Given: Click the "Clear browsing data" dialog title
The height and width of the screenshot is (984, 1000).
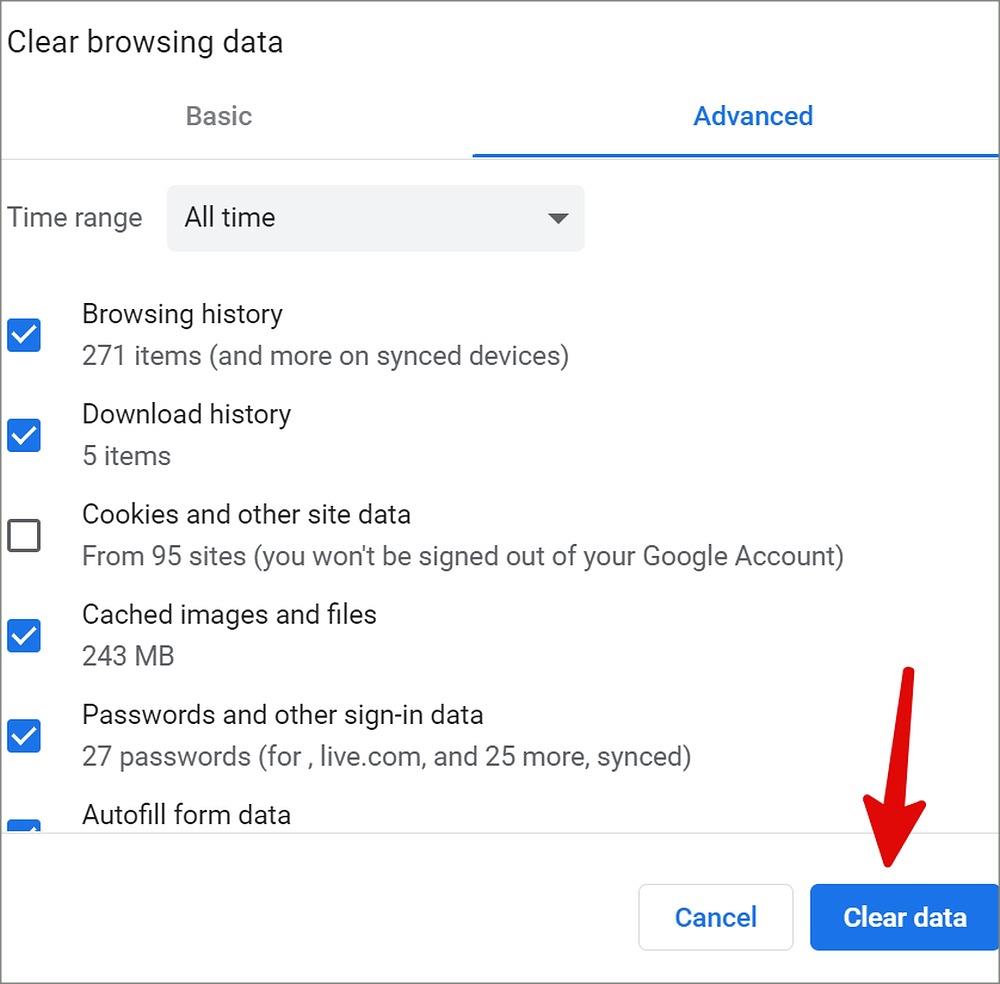Looking at the screenshot, I should click(x=145, y=43).
